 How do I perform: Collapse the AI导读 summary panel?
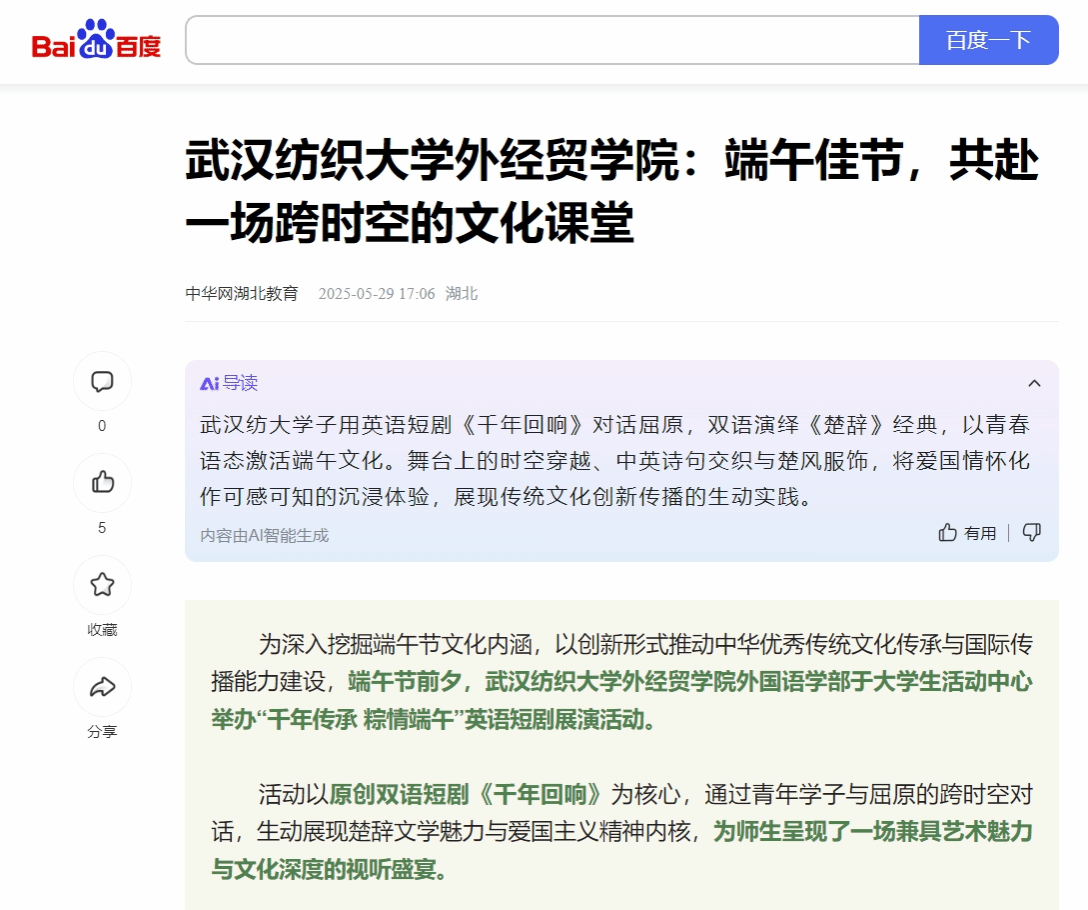coord(1034,383)
